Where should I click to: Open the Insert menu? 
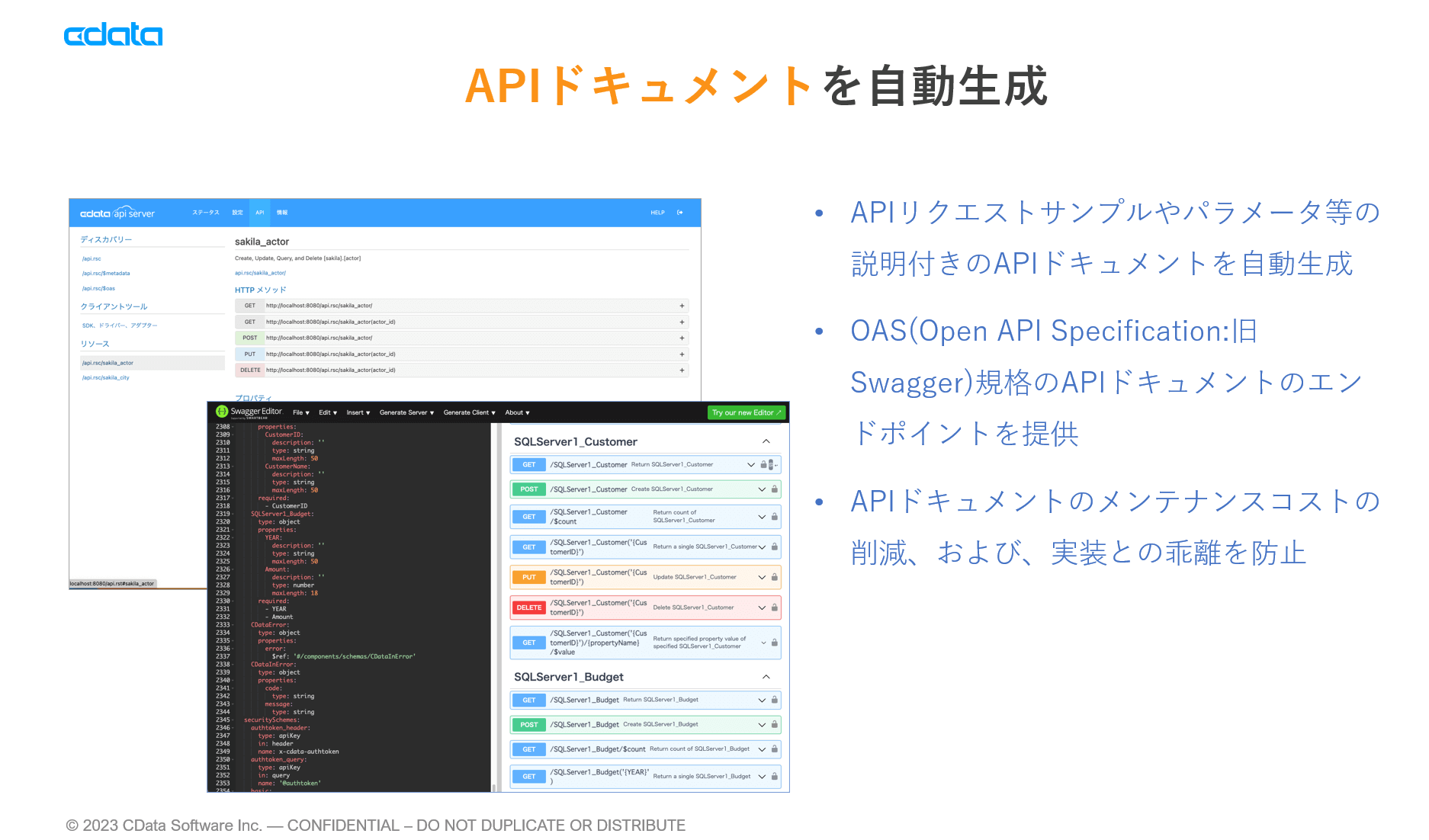(x=358, y=412)
